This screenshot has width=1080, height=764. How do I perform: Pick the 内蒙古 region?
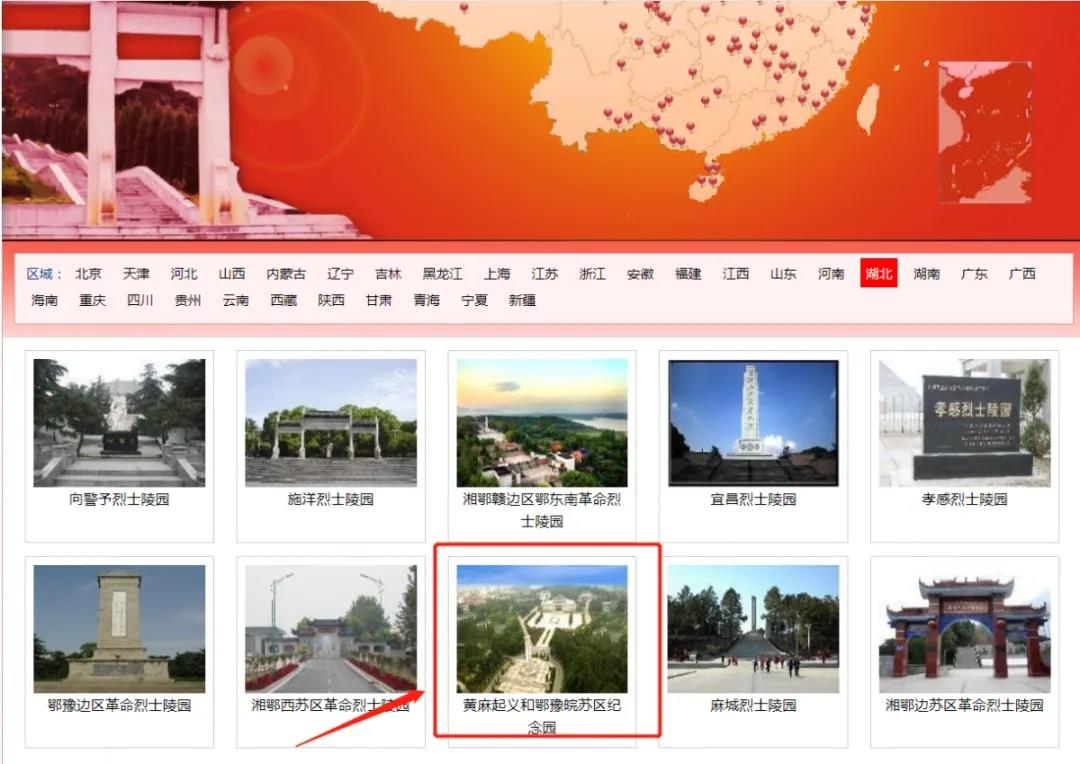286,273
